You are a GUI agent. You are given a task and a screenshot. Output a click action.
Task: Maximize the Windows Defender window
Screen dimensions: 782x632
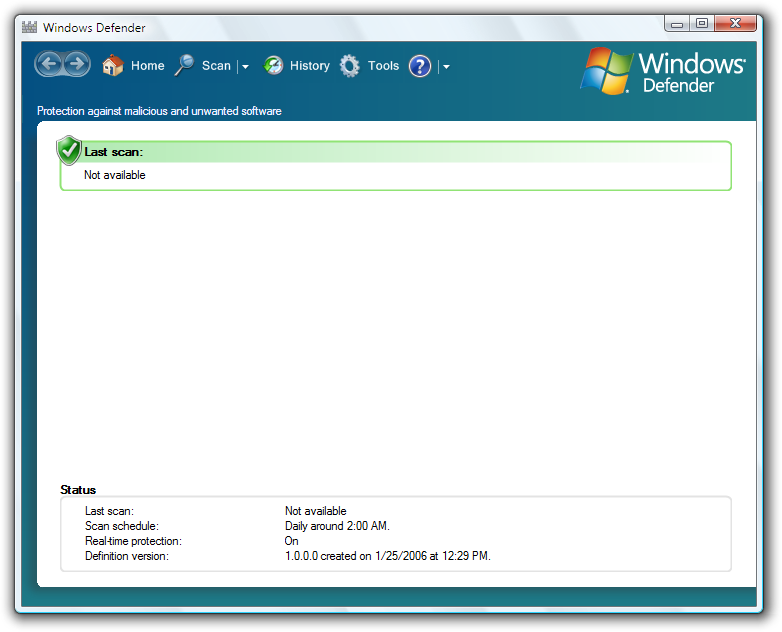pyautogui.click(x=702, y=23)
